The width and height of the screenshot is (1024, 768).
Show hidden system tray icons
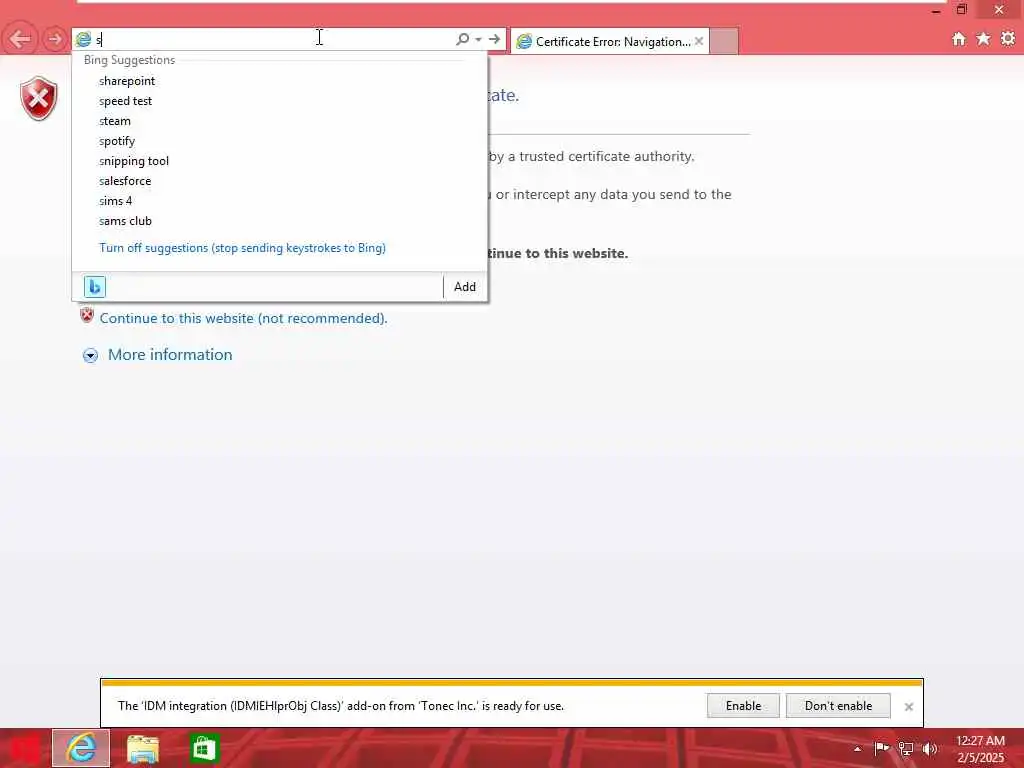857,749
